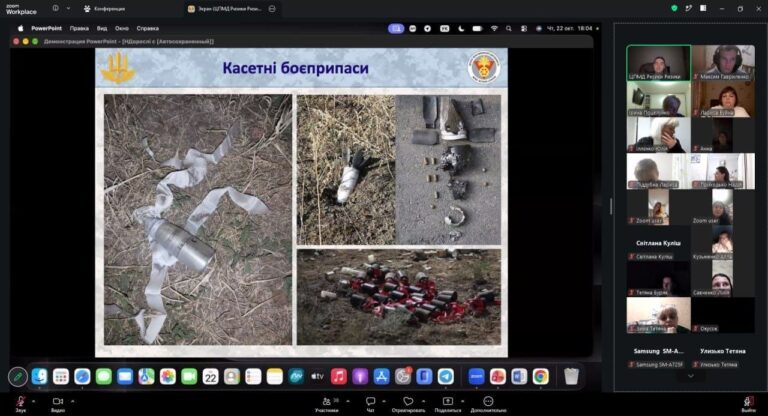The width and height of the screenshot is (768, 416).
Task: Open video options arrow next to Видео
Action: [72, 401]
